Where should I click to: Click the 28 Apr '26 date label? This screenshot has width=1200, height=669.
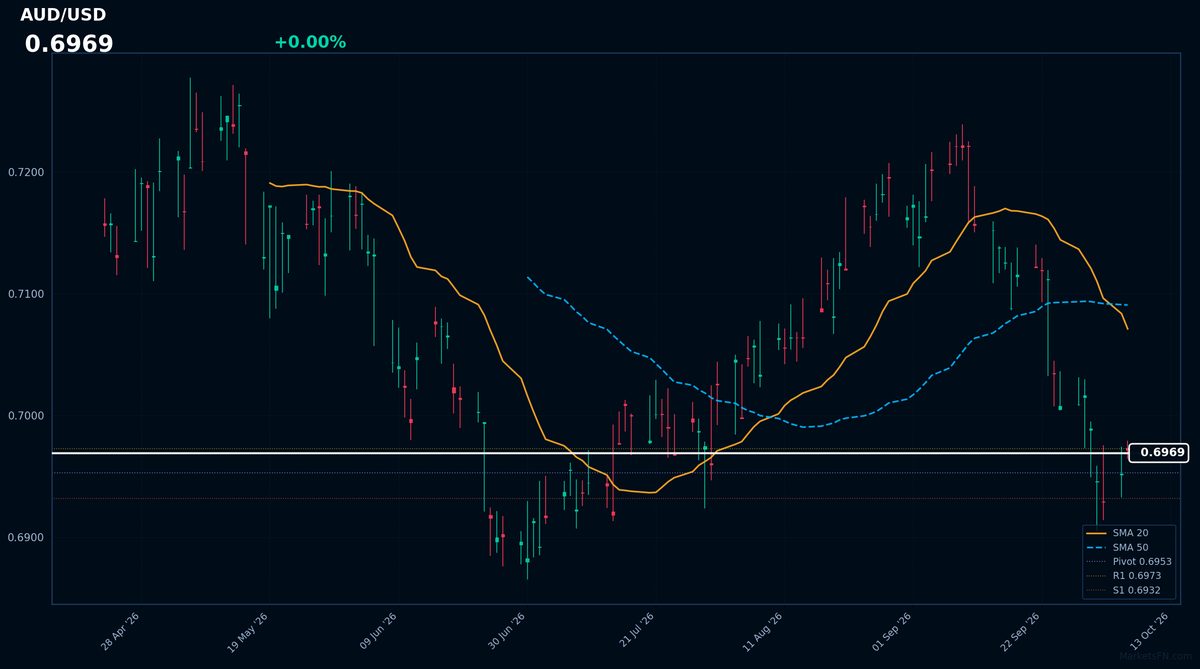[x=120, y=631]
